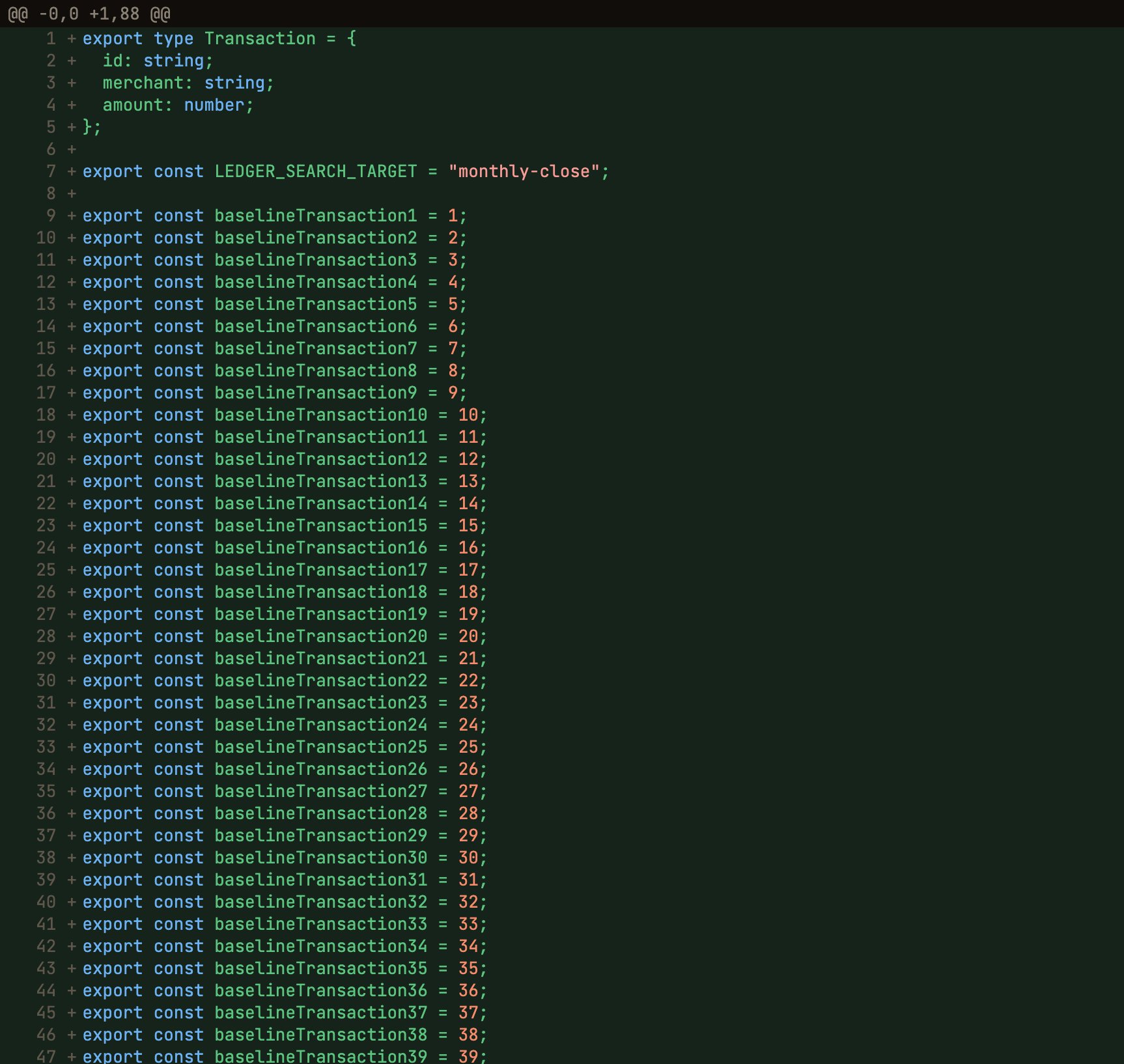The width and height of the screenshot is (1124, 1064).
Task: Click the "export" keyword on line 29
Action: (x=113, y=658)
